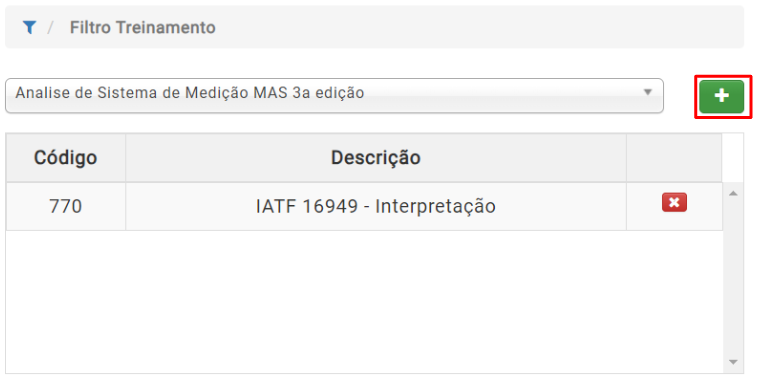The height and width of the screenshot is (375, 757).
Task: Click the Analise de Sistema de Medição combo box
Action: [334, 96]
